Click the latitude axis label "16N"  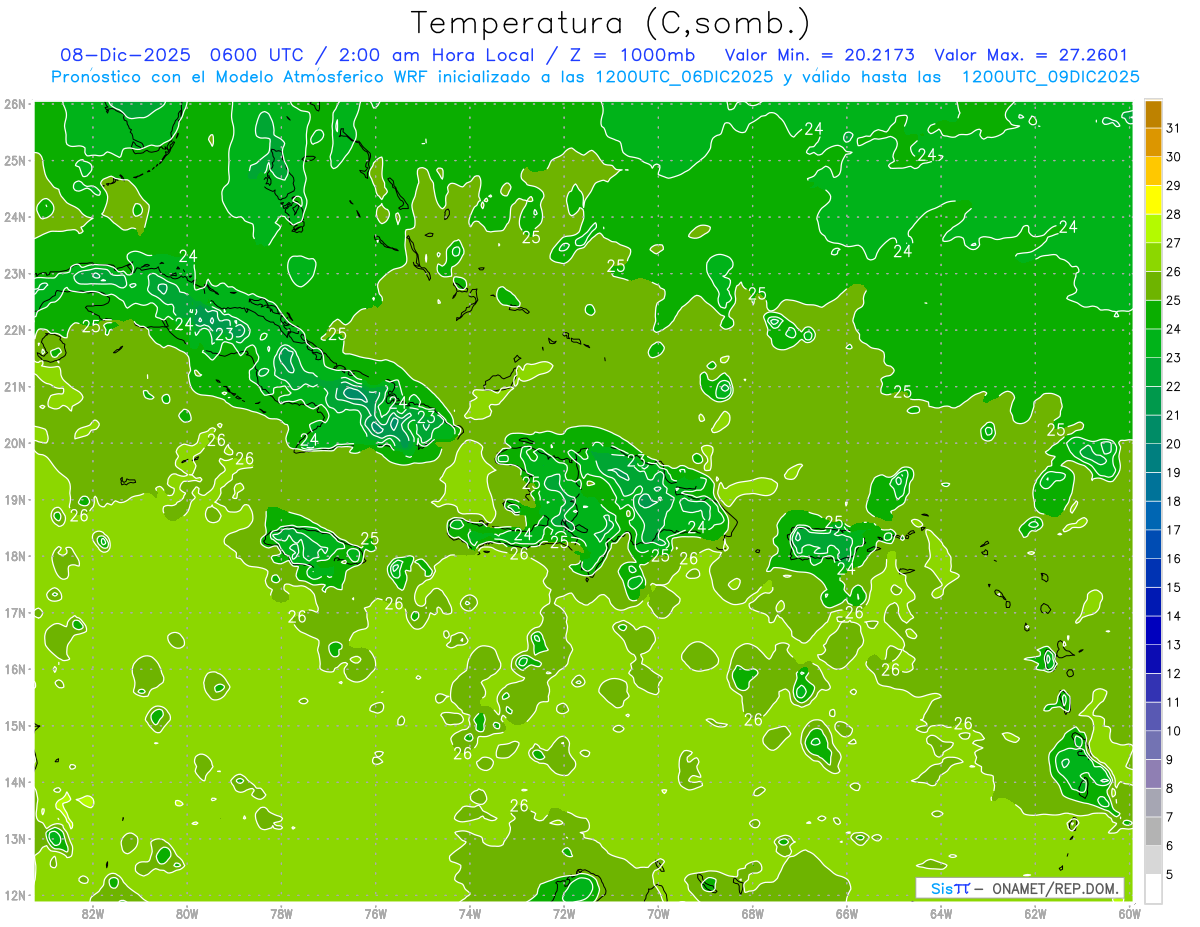[15, 669]
